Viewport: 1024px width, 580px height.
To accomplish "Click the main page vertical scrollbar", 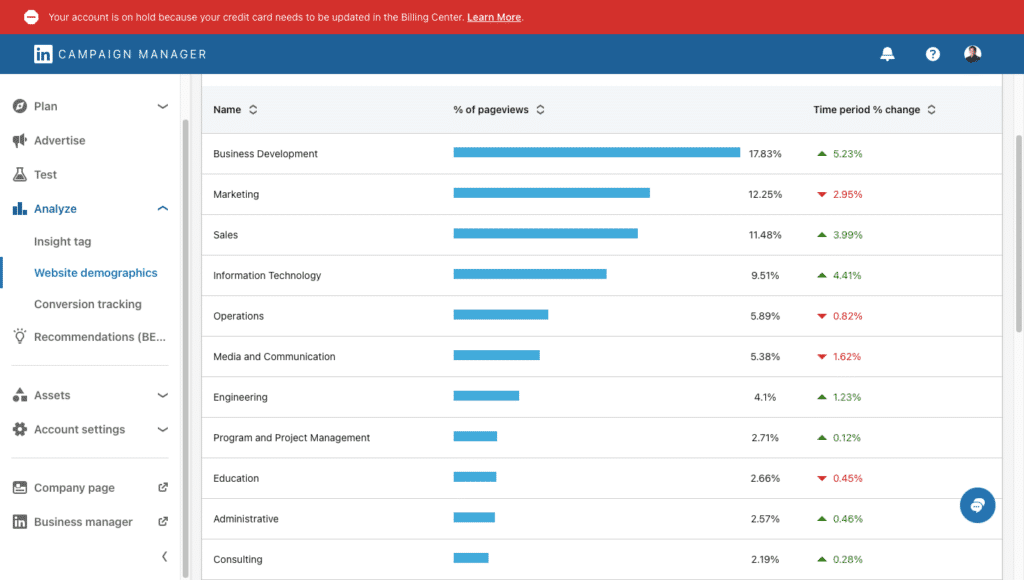I will (x=1019, y=234).
